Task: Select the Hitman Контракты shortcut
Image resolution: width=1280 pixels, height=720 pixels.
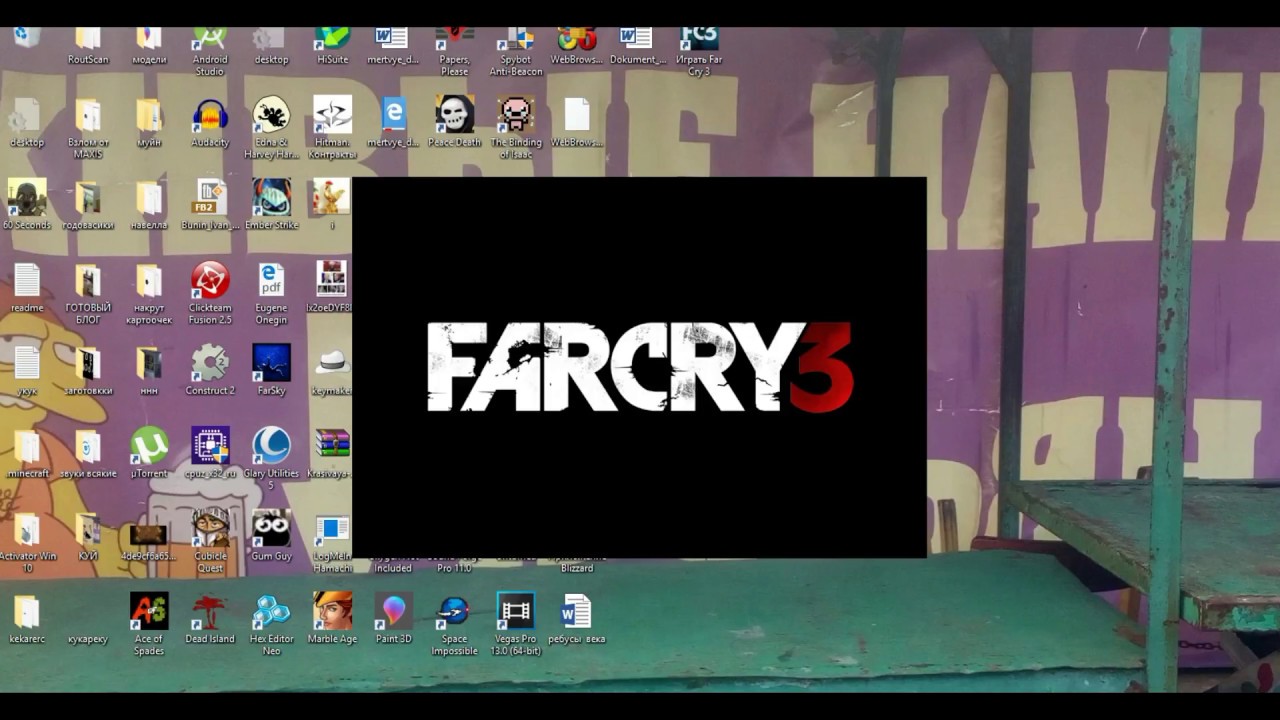Action: pyautogui.click(x=332, y=128)
